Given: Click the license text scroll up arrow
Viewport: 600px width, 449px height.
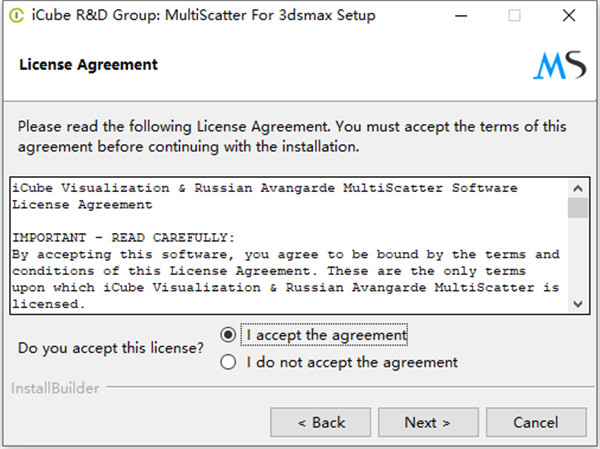Looking at the screenshot, I should point(578,188).
